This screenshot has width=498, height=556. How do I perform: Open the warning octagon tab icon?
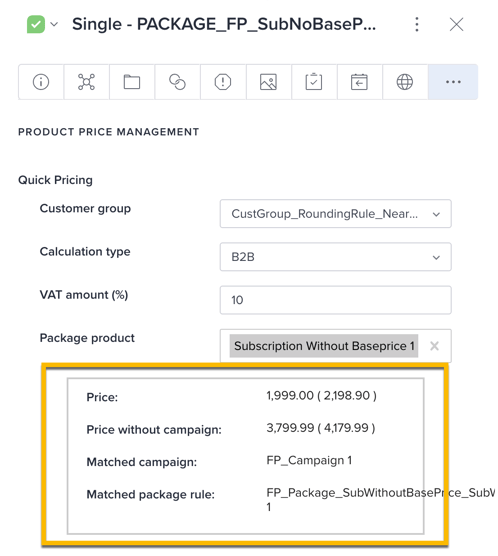(x=223, y=82)
